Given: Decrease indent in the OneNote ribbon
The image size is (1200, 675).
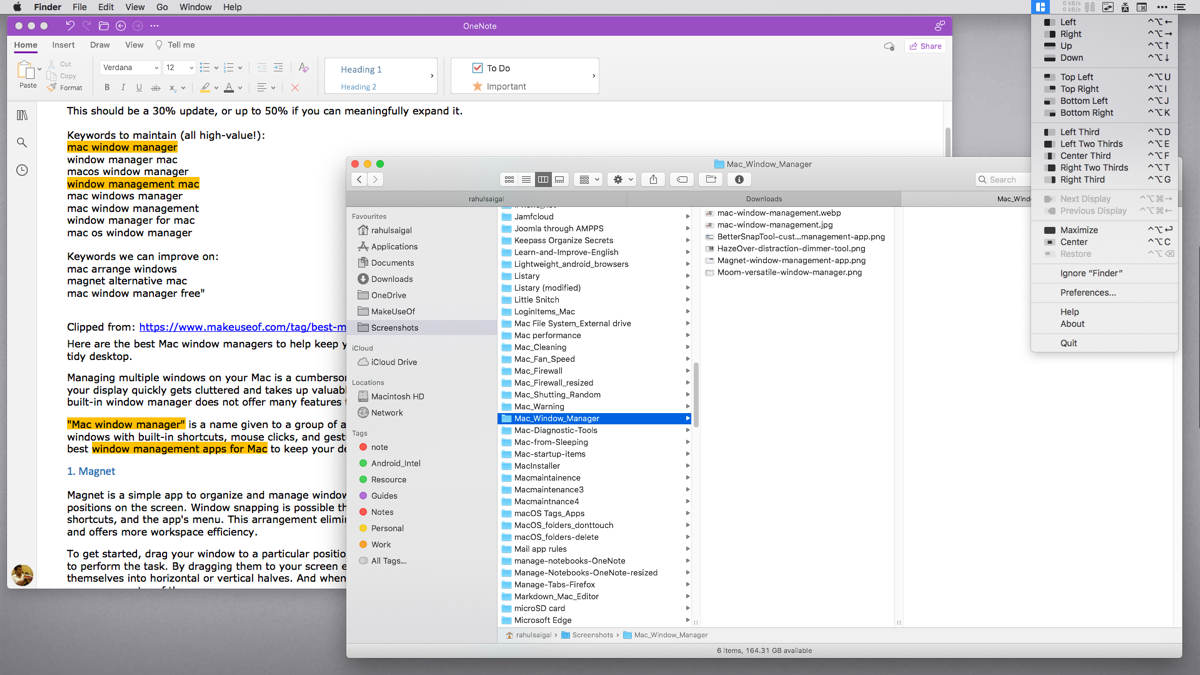Looking at the screenshot, I should tap(262, 68).
